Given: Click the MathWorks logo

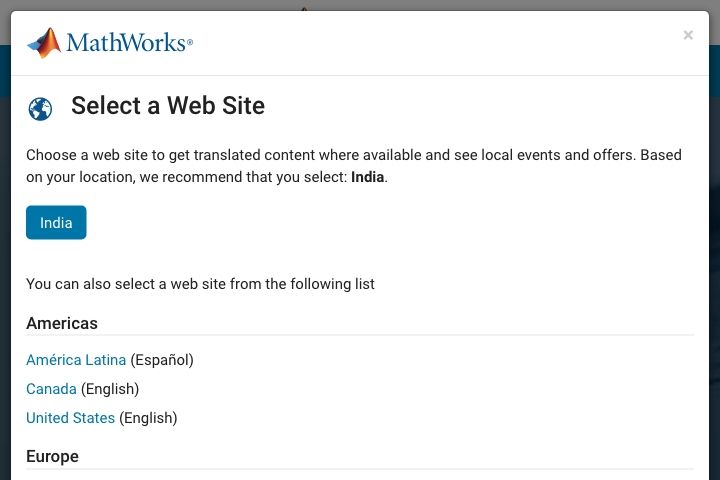Looking at the screenshot, I should tap(110, 43).
